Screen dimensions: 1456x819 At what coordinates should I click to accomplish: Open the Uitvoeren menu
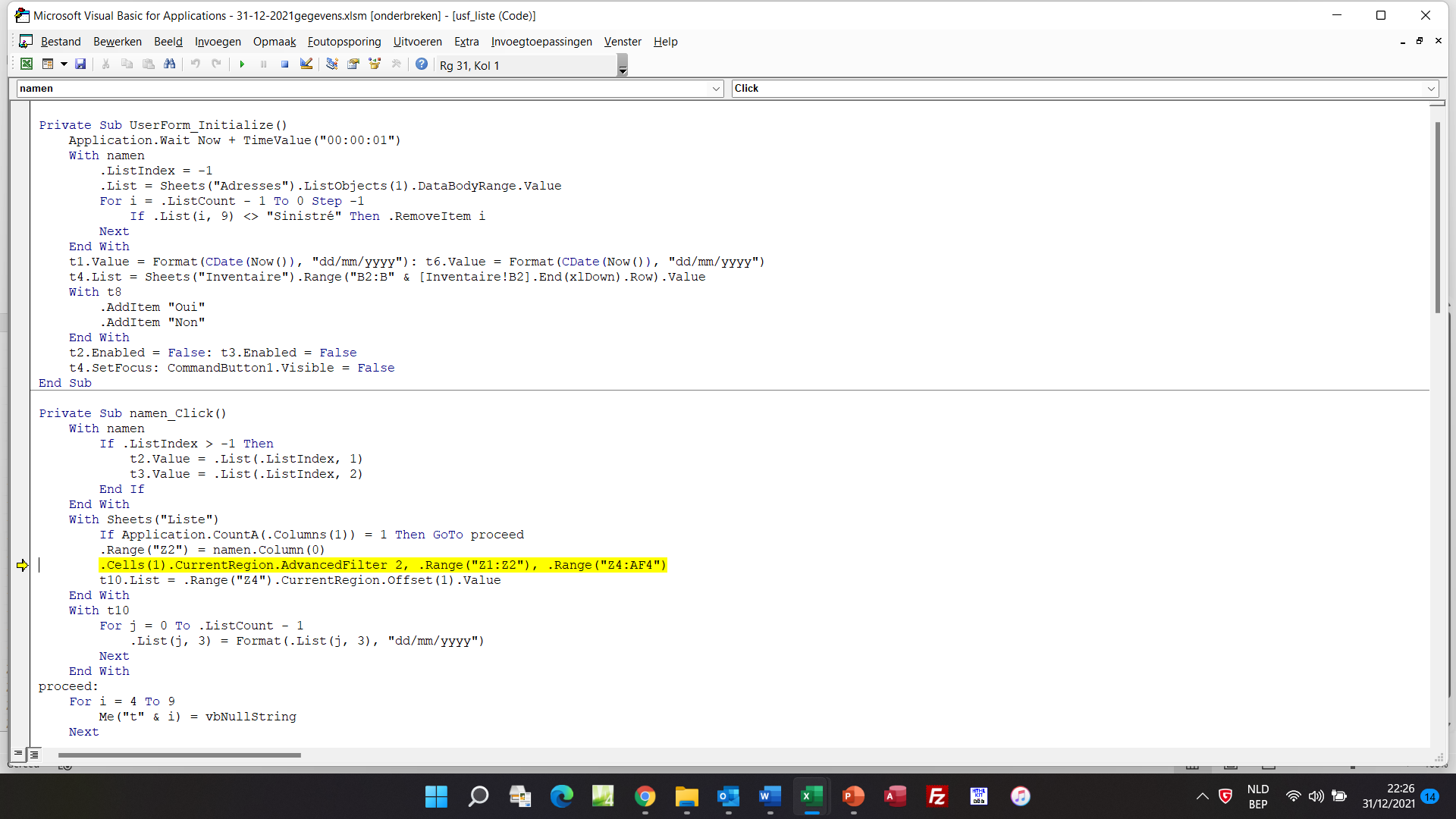418,42
